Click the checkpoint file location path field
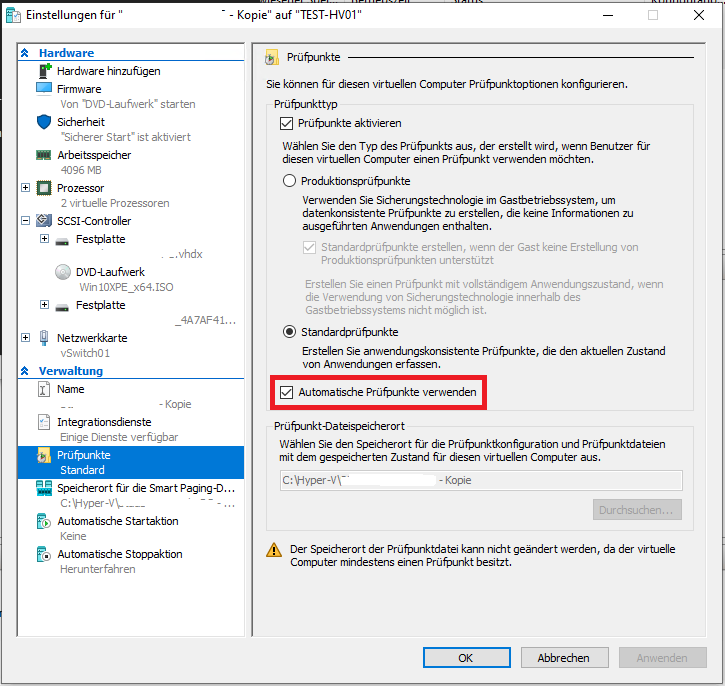The image size is (725, 686). pos(480,480)
